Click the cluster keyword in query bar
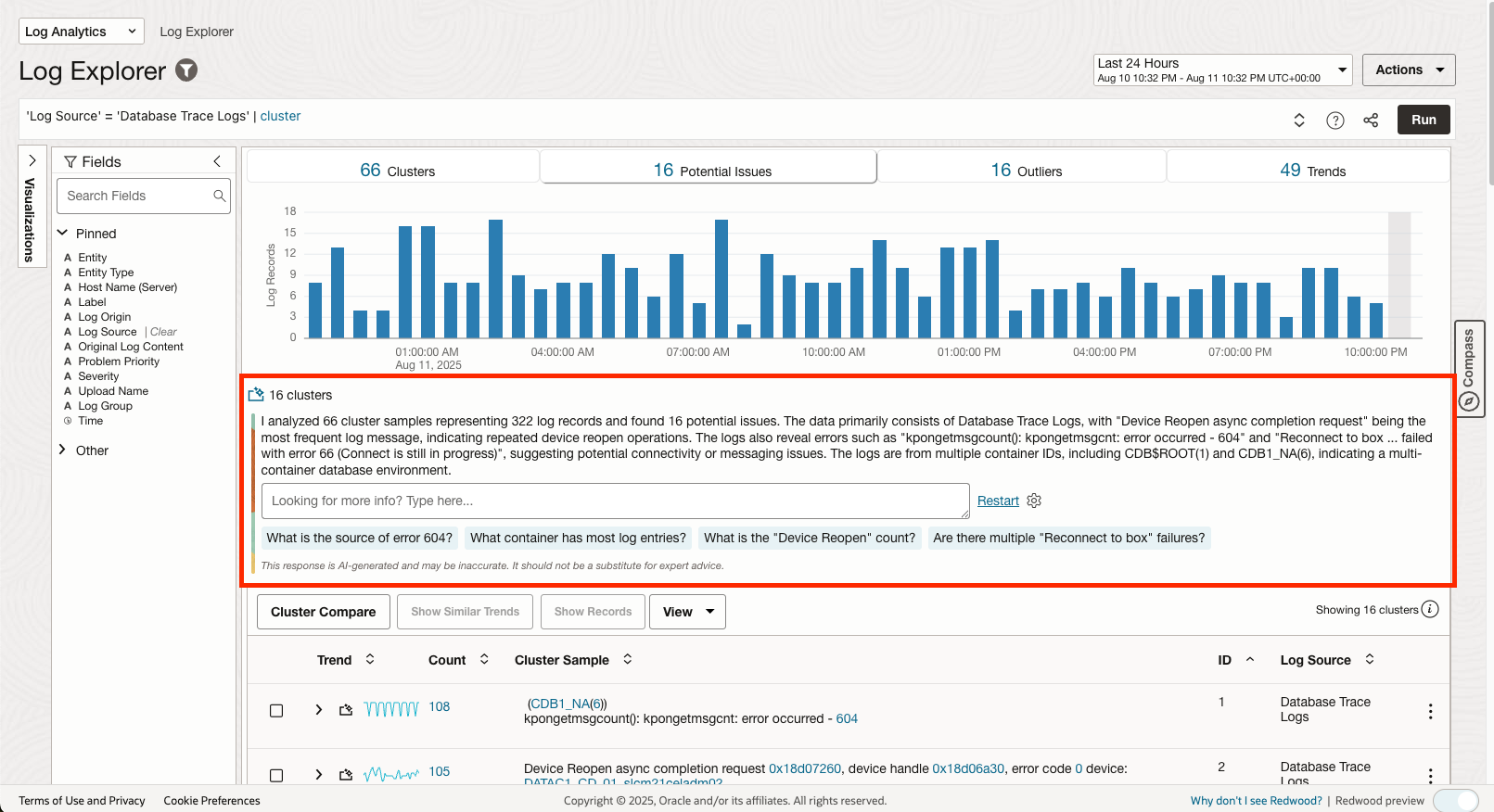Image resolution: width=1494 pixels, height=812 pixels. 280,116
